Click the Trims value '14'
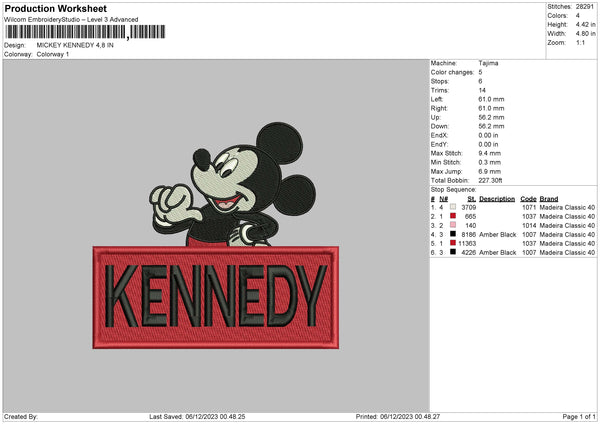The width and height of the screenshot is (600, 424). 482,90
